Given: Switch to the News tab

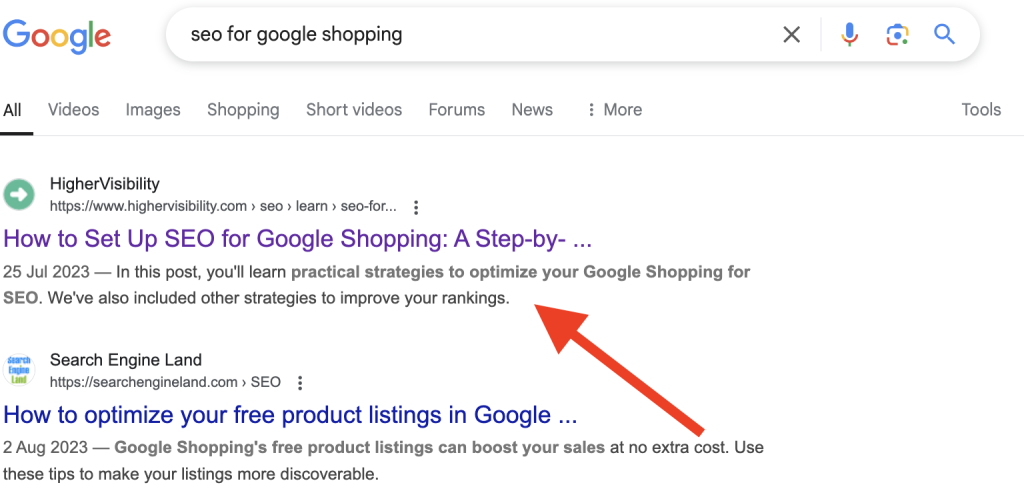Looking at the screenshot, I should tap(532, 110).
